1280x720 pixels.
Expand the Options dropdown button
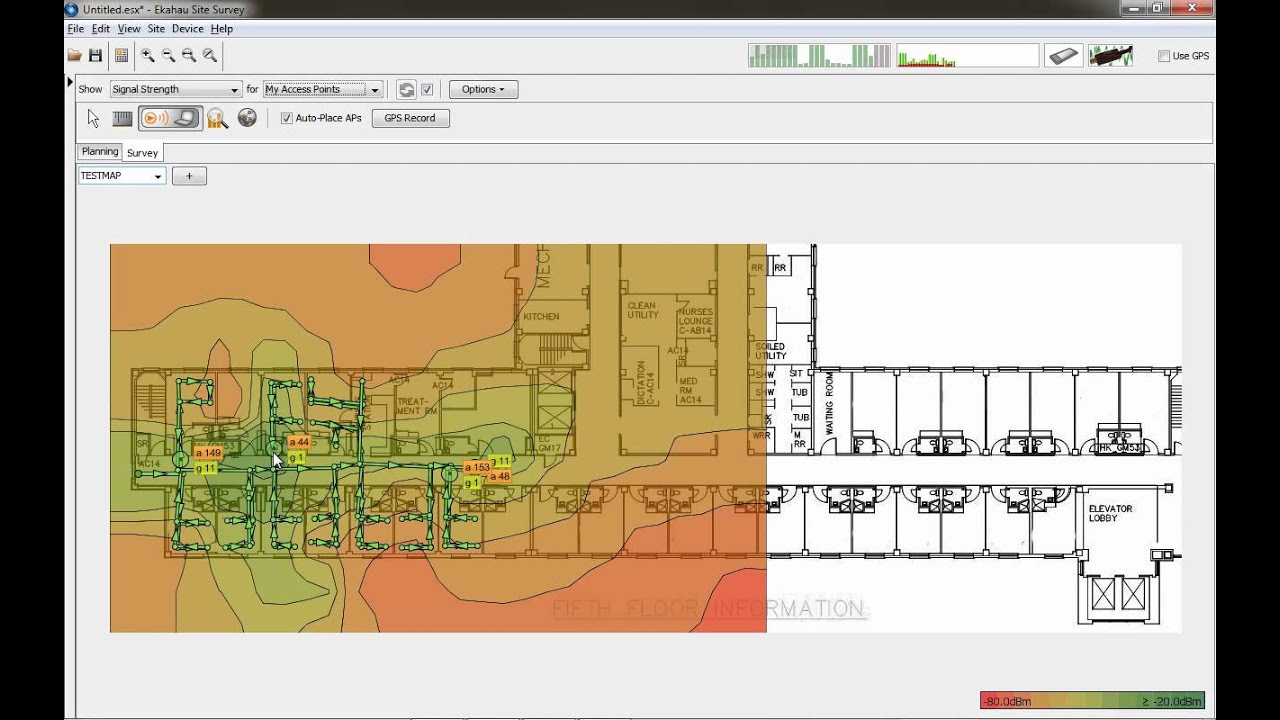pos(483,89)
